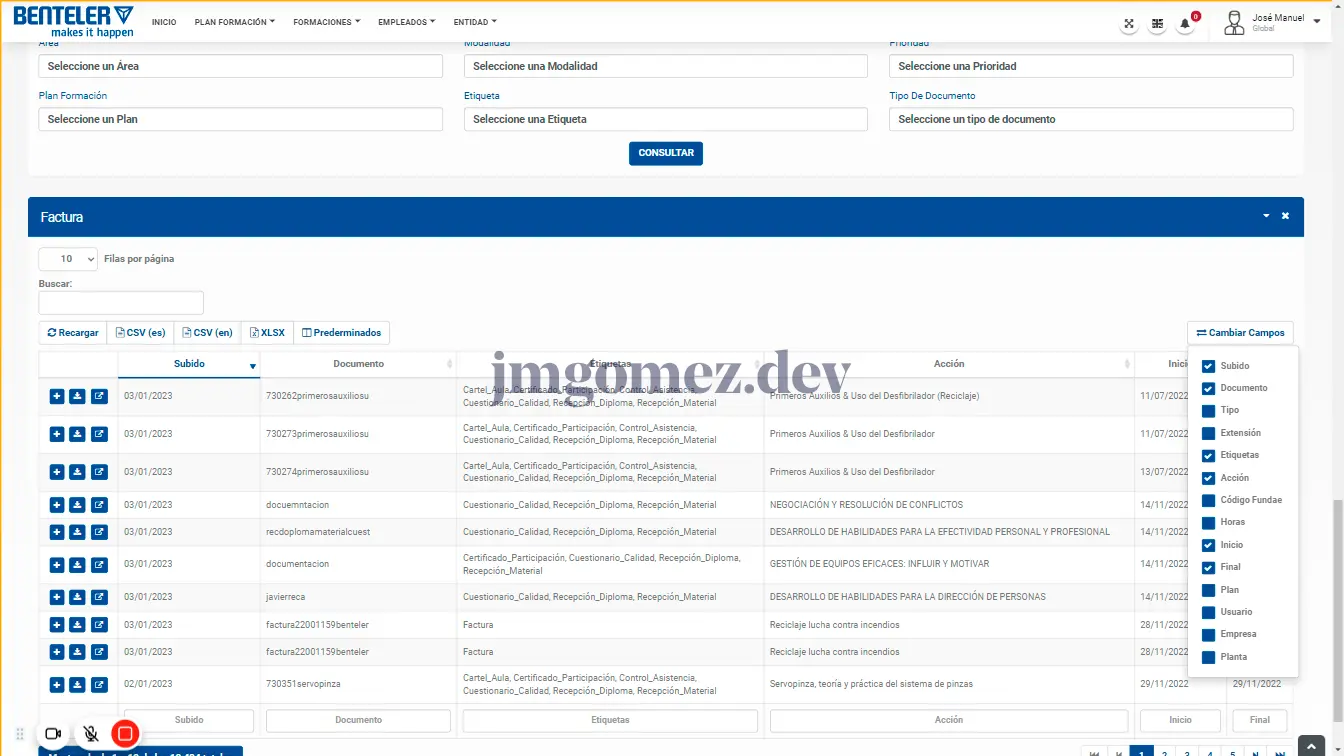Check the Empresa column checkbox

tap(1208, 635)
